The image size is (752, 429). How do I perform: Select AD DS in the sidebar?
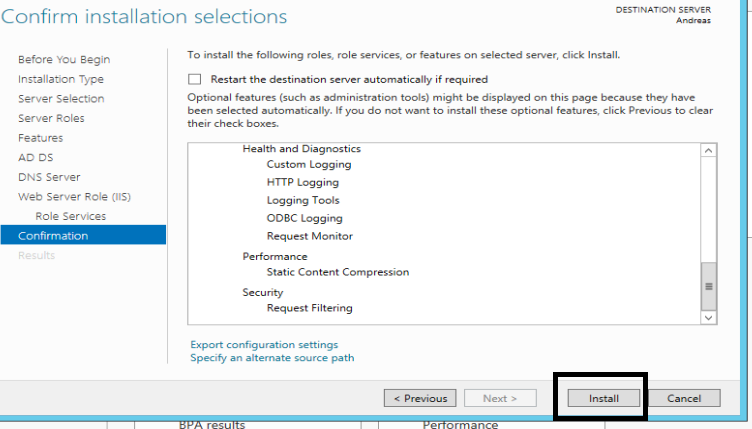(x=34, y=157)
